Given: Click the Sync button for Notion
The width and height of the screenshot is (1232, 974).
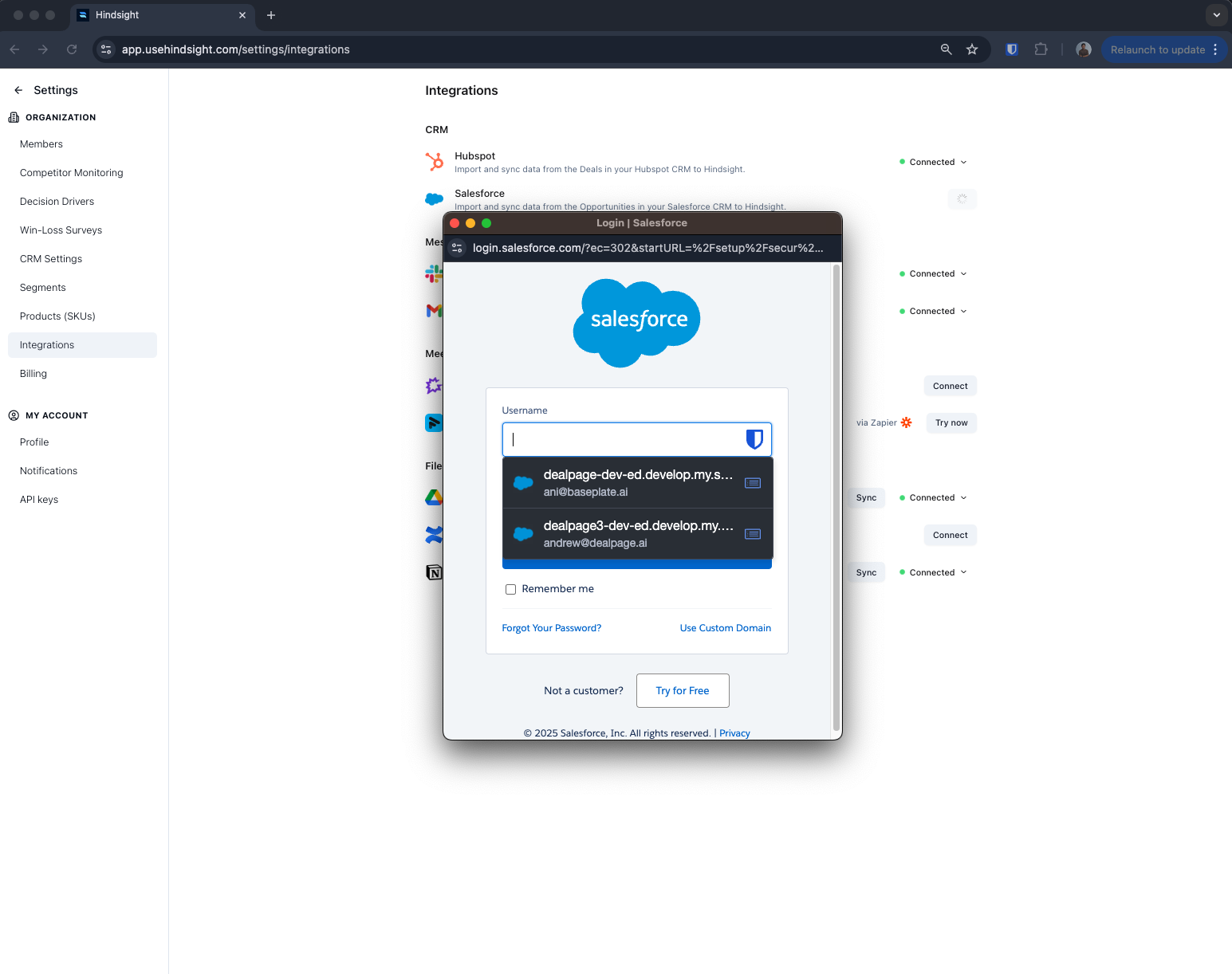Looking at the screenshot, I should pyautogui.click(x=866, y=572).
